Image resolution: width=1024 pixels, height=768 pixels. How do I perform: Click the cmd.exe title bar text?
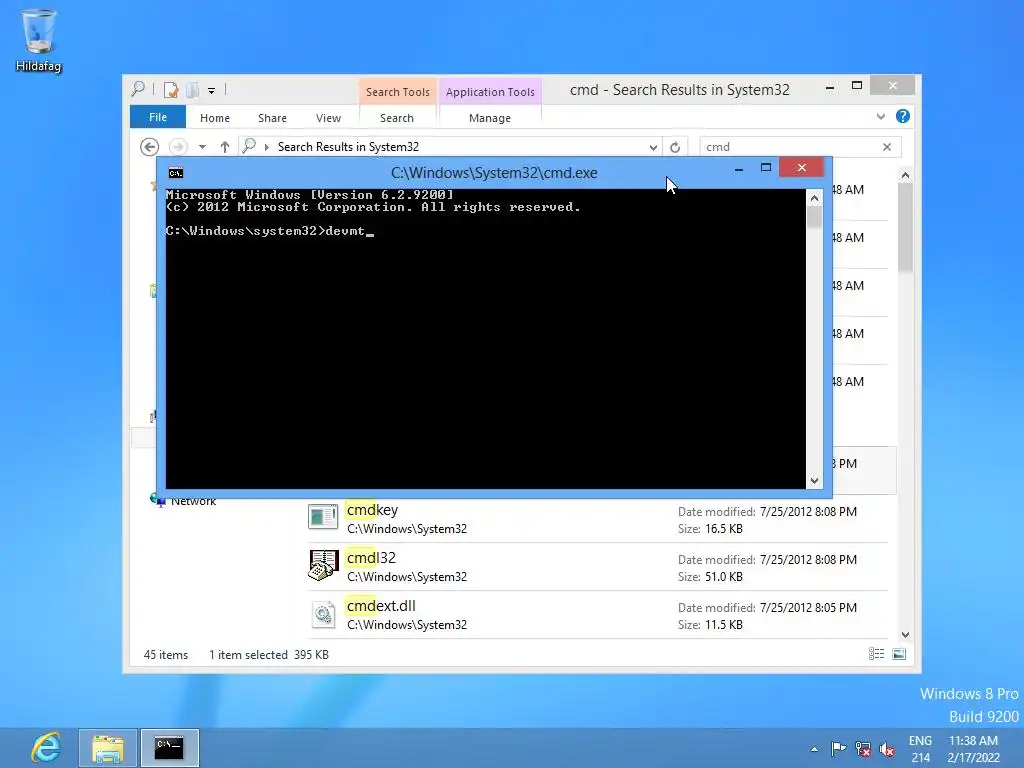[494, 172]
